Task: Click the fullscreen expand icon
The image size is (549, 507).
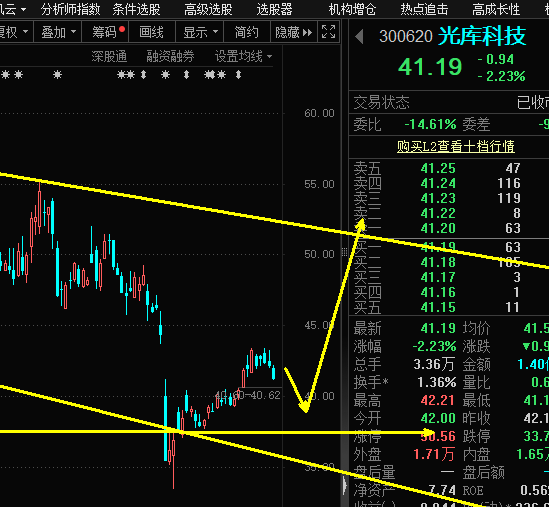Action: click(x=328, y=32)
